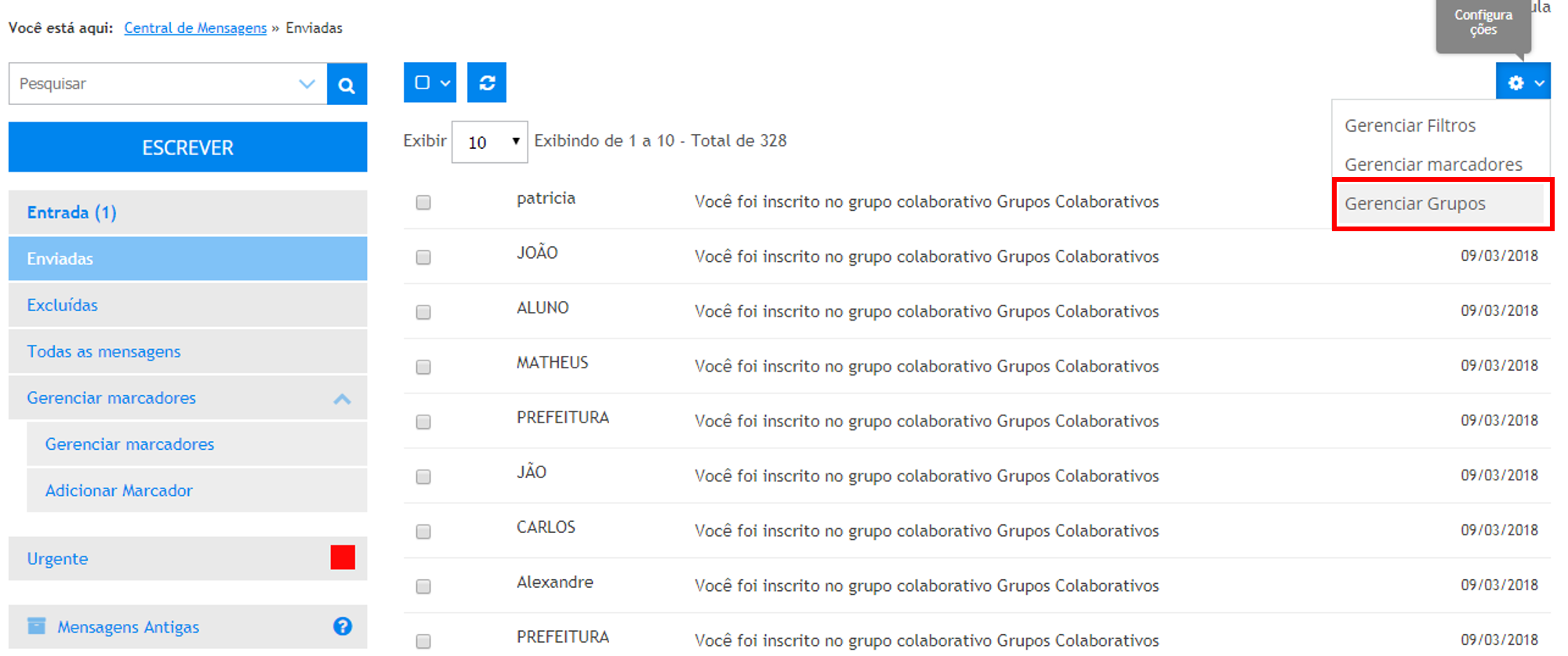The image size is (1568, 656).
Task: Follow the Central de Mensagens breadcrumb link
Action: (195, 28)
